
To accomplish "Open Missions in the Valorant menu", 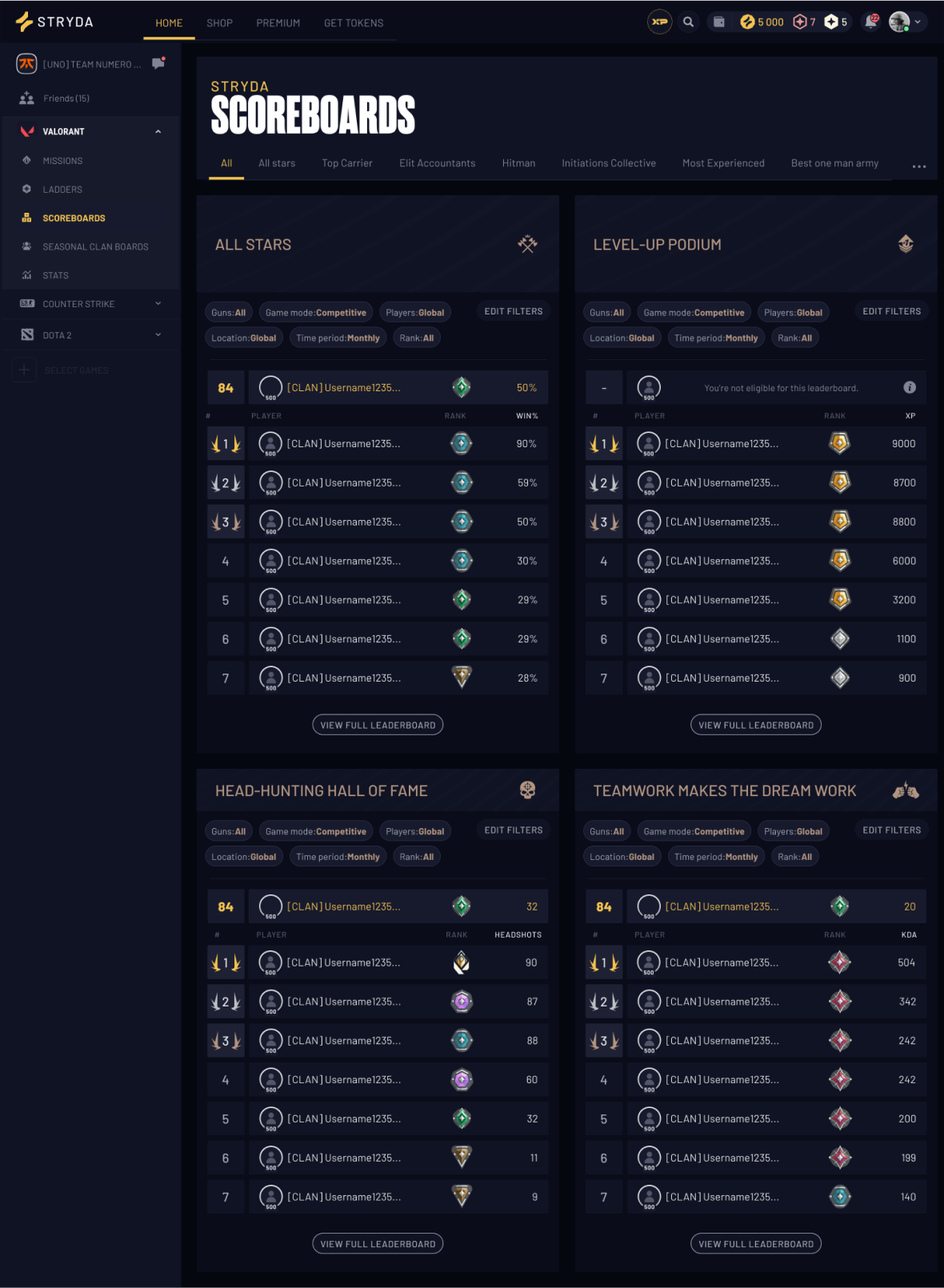I will click(x=62, y=161).
